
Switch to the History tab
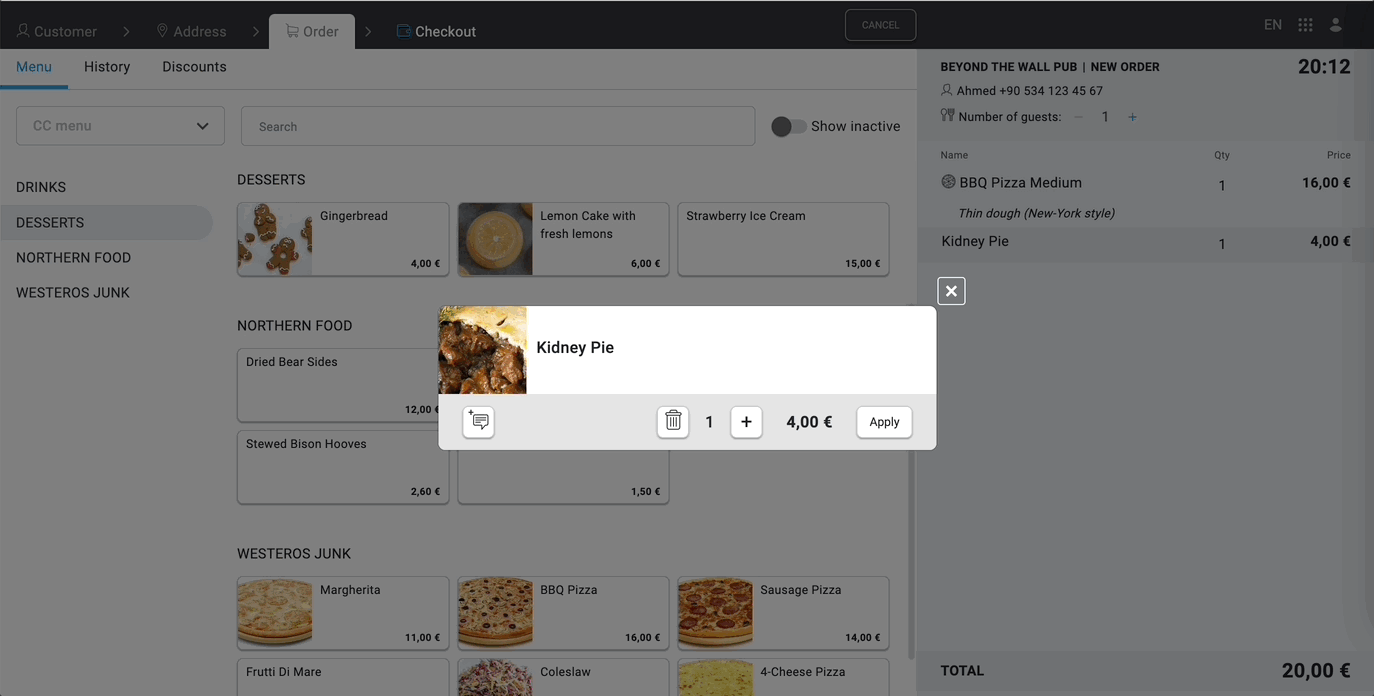[107, 67]
